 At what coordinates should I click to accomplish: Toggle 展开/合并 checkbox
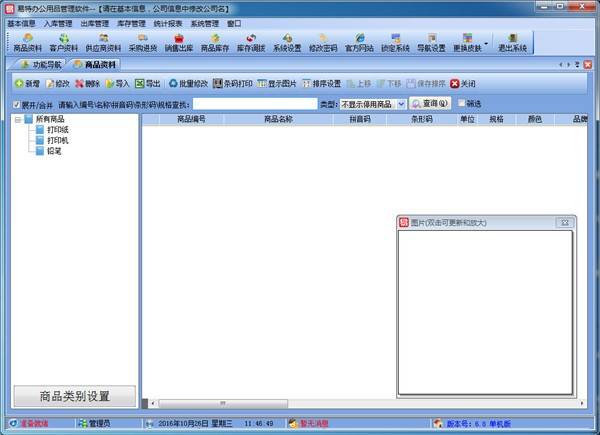tap(17, 103)
